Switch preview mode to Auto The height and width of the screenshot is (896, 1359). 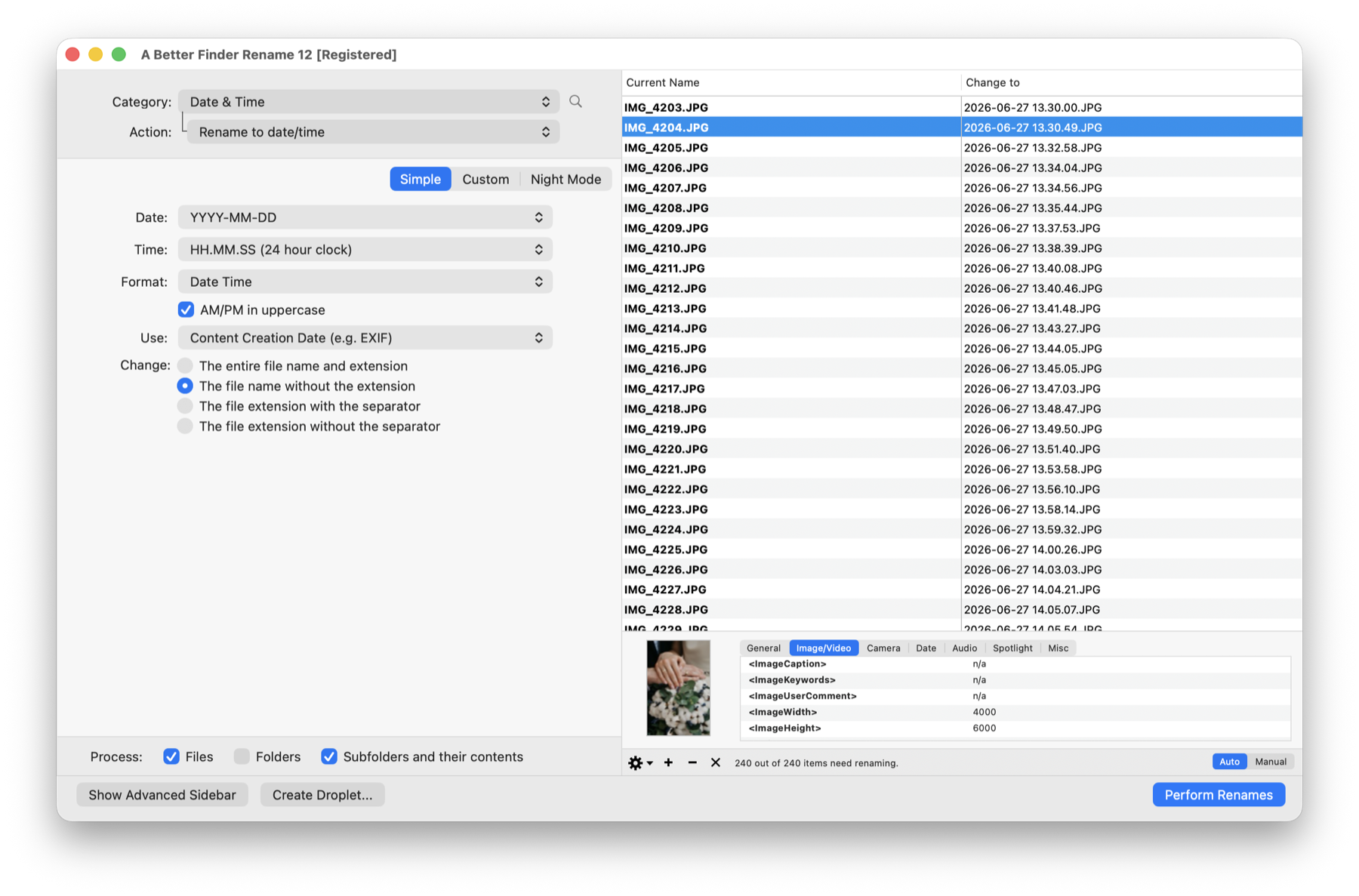(1229, 762)
